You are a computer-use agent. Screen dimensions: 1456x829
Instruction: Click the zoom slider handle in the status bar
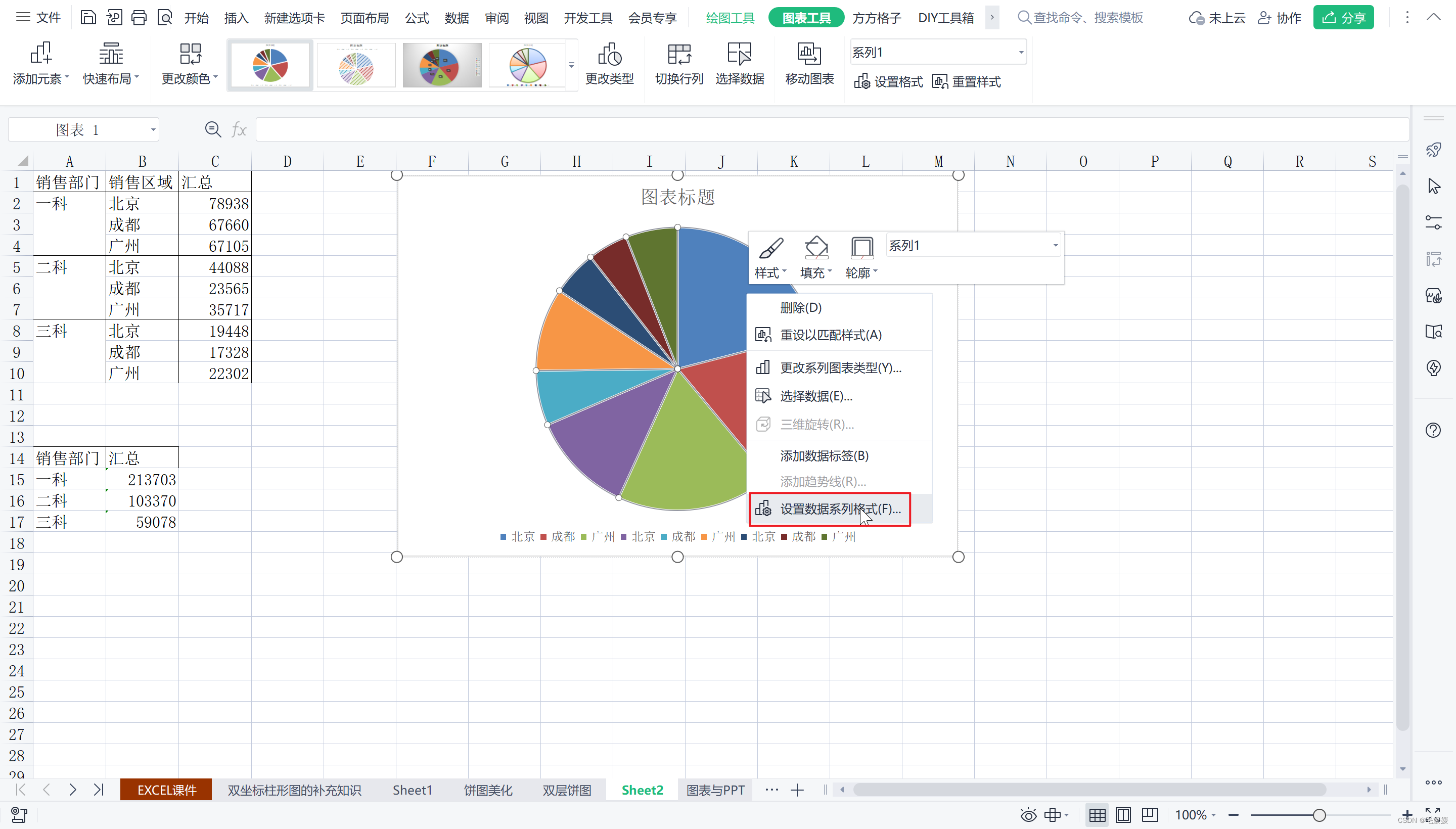pos(1319,815)
